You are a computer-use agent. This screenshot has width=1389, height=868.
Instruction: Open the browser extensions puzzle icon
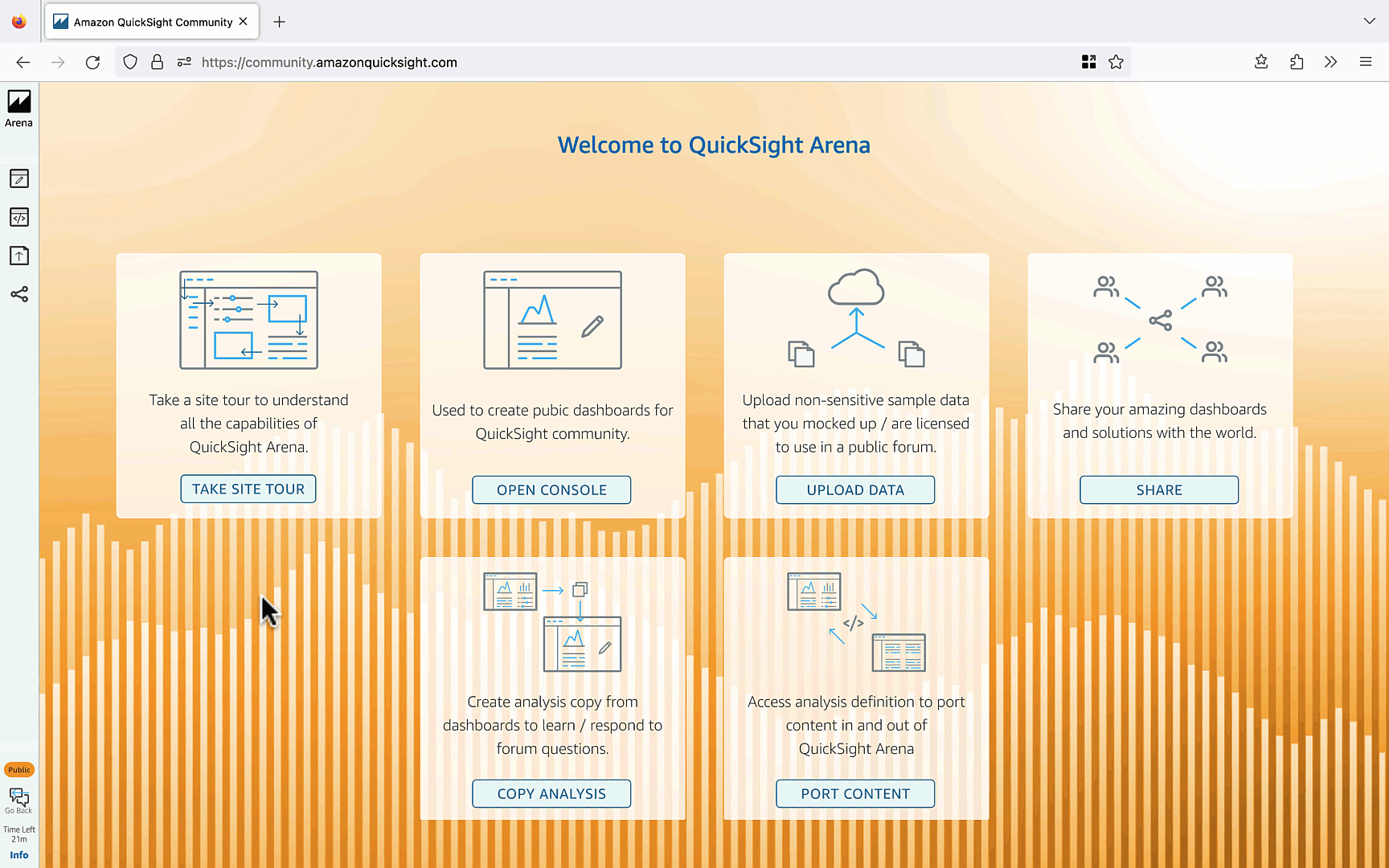coord(1297,62)
